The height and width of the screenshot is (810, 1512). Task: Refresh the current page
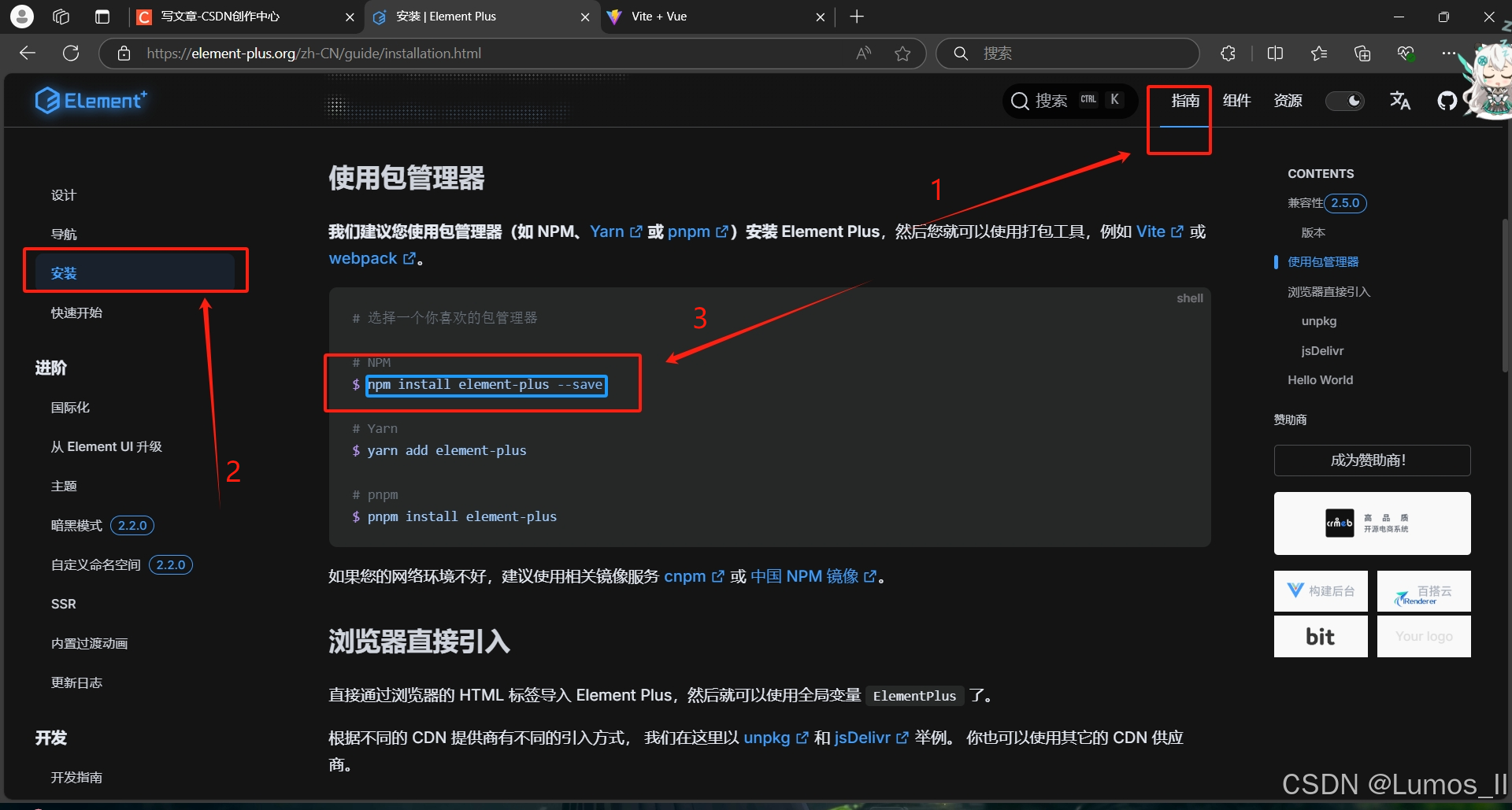click(x=71, y=53)
